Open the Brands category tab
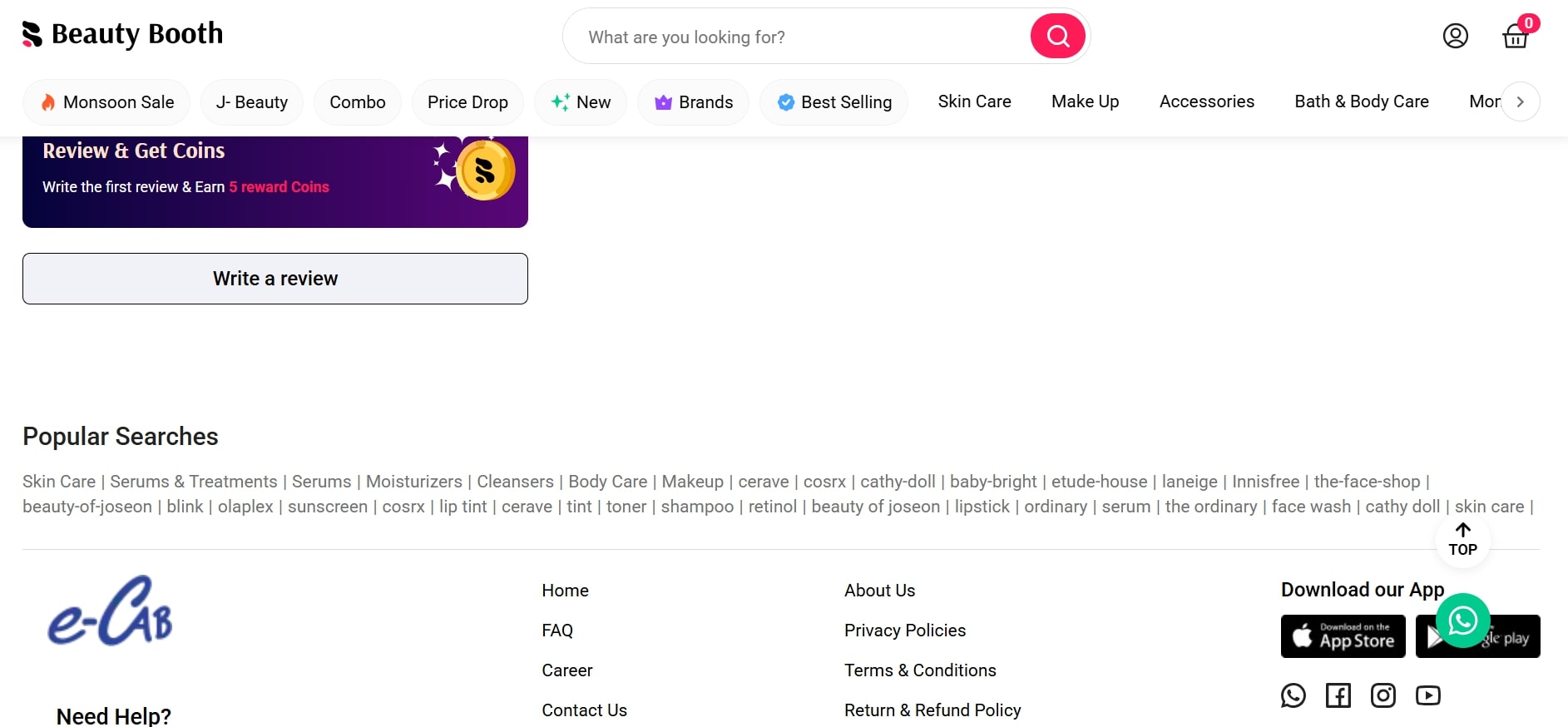 pyautogui.click(x=694, y=102)
